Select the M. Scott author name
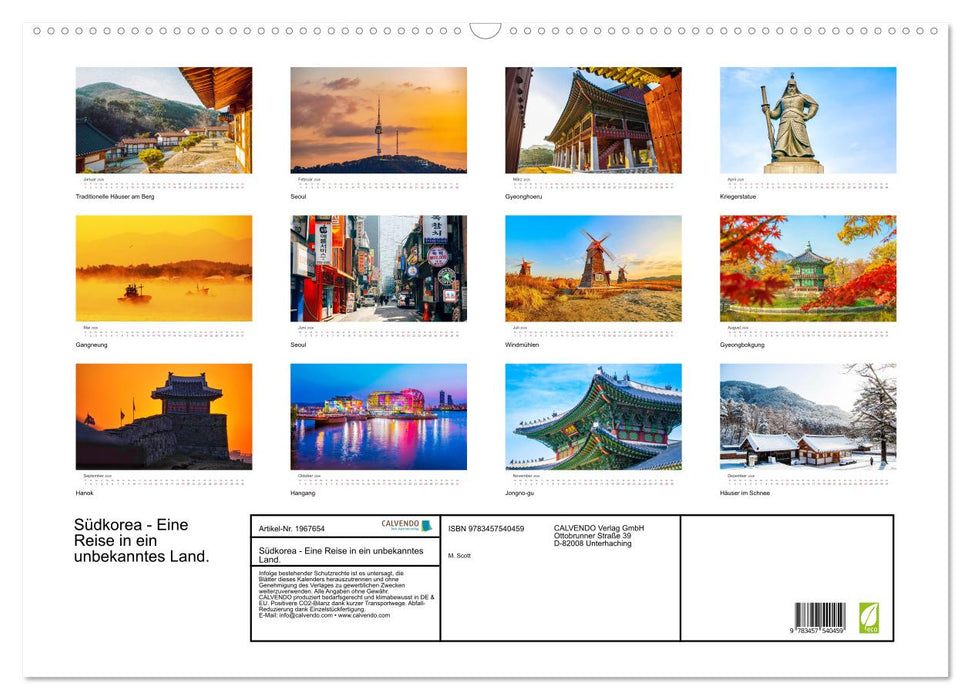 459,554
